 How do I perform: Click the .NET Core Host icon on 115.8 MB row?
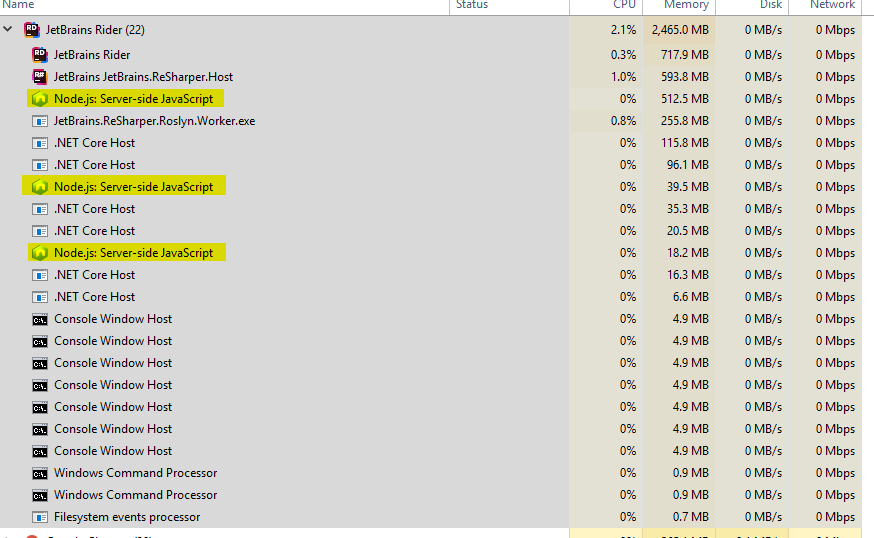(40, 143)
